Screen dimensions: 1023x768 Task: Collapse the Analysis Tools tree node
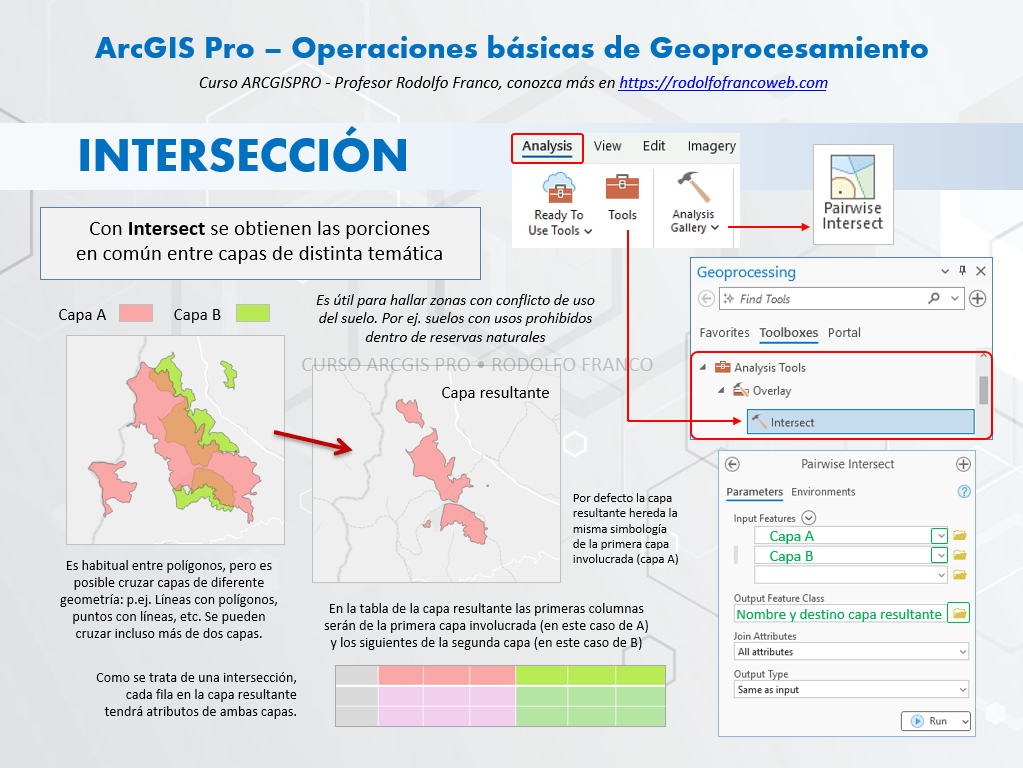point(702,368)
